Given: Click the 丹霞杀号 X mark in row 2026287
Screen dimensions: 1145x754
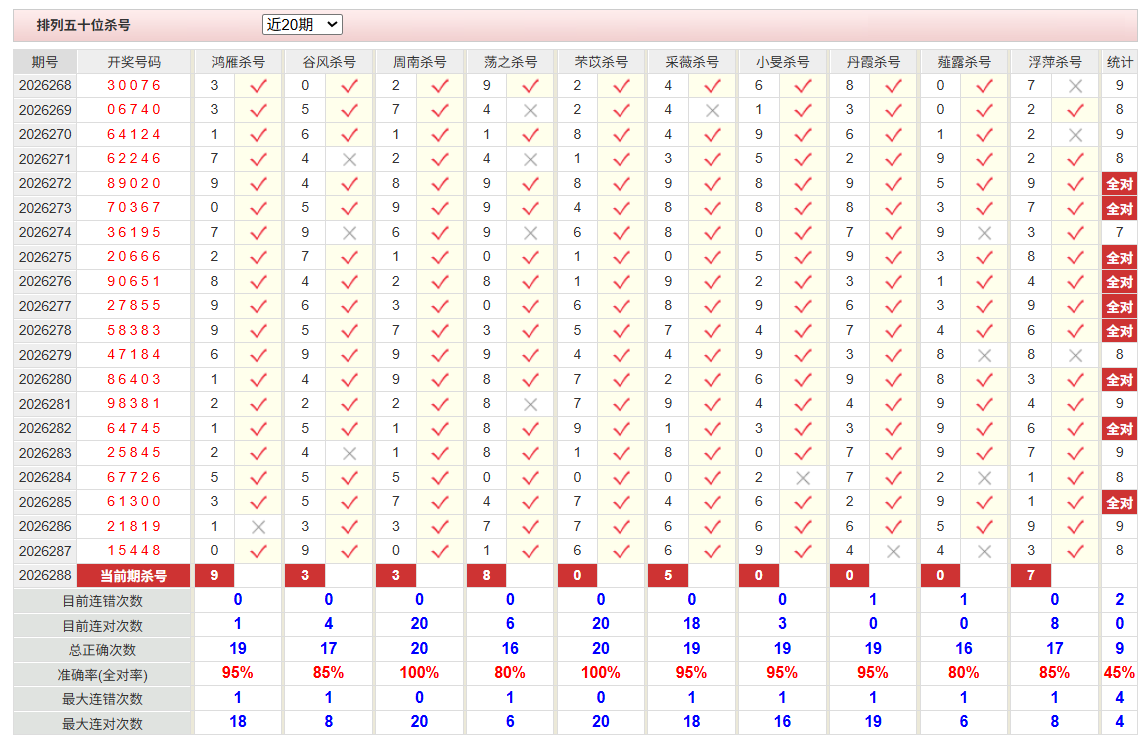Looking at the screenshot, I should pos(893,552).
